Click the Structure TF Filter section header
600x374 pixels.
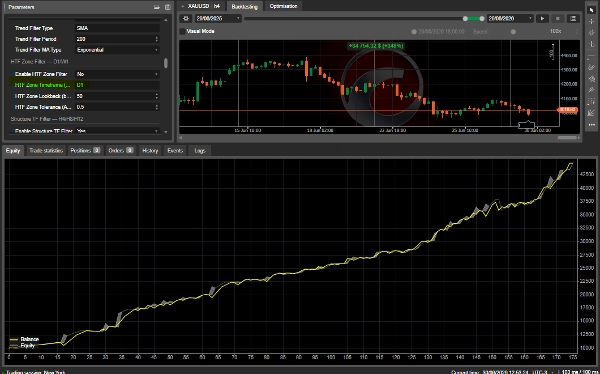(47, 119)
